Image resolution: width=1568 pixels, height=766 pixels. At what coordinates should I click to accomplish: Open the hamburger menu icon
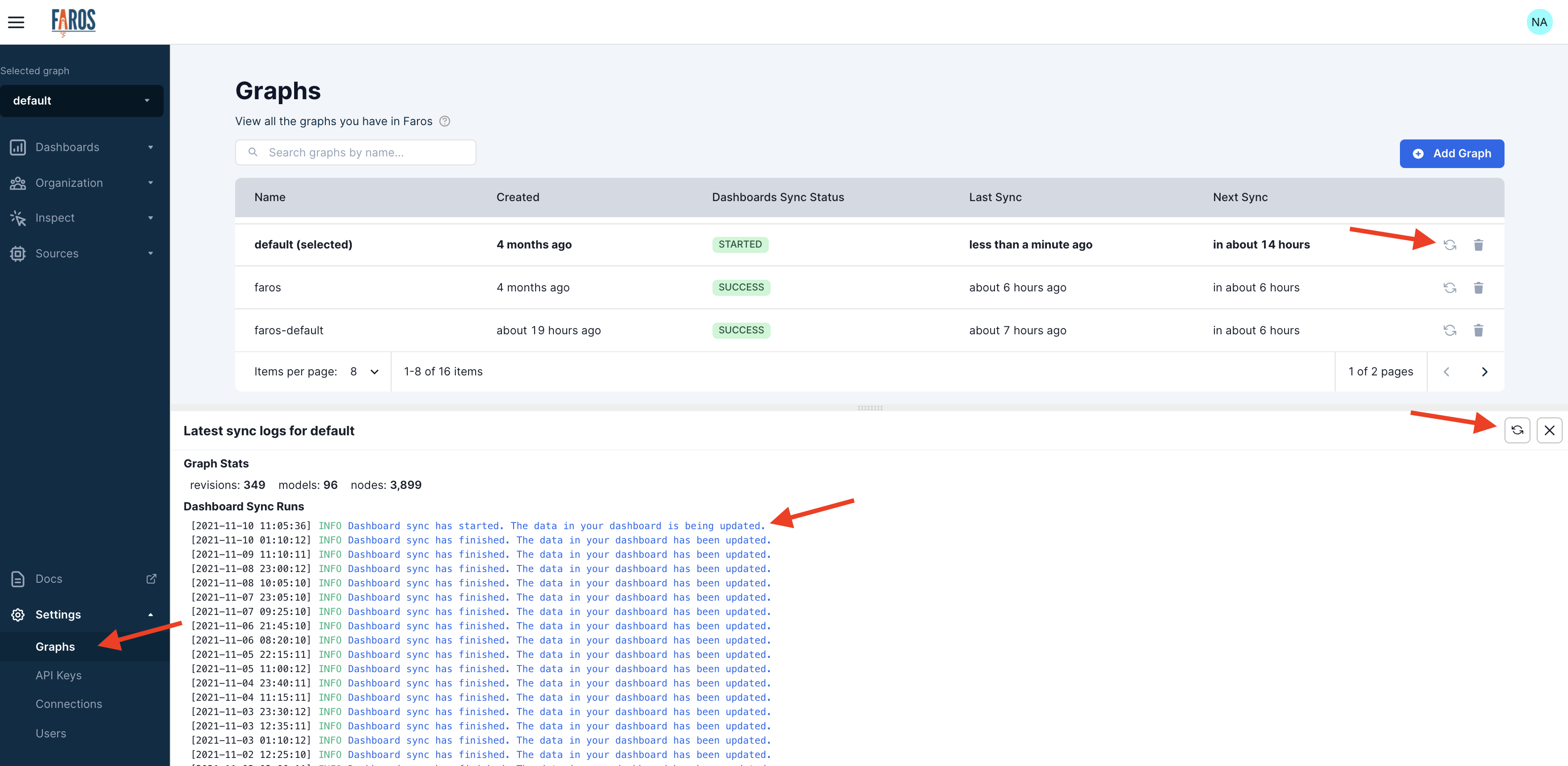tap(16, 22)
